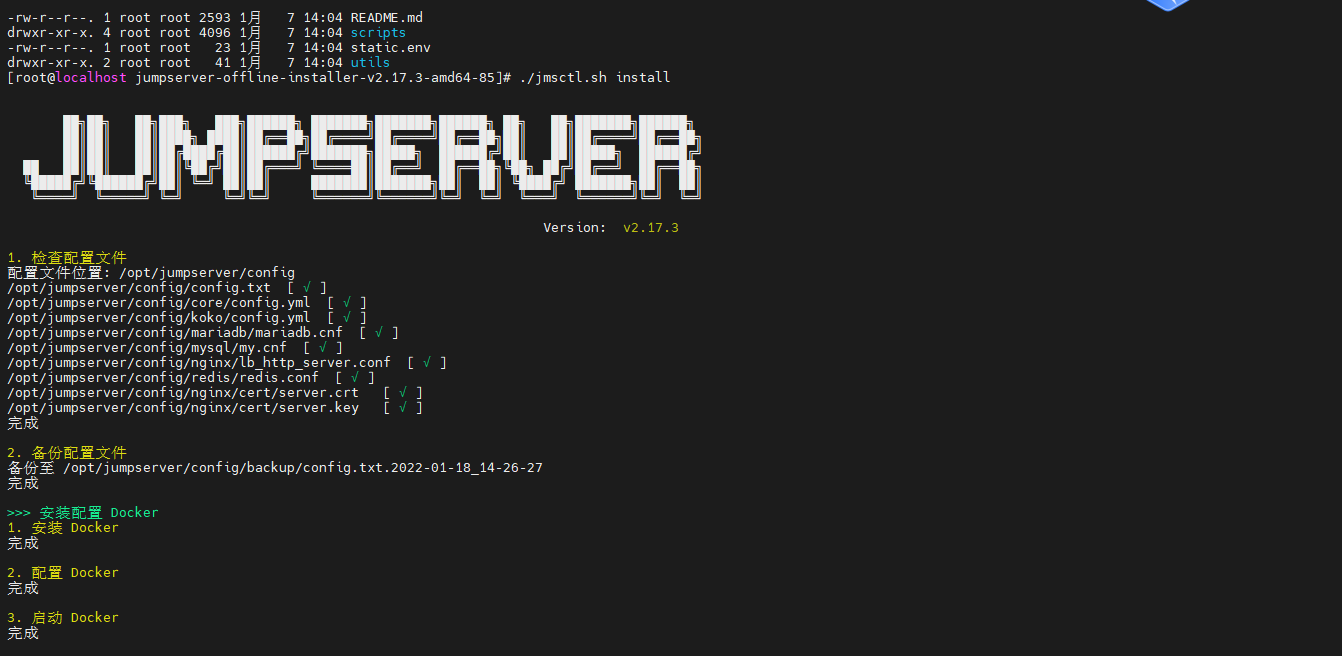Viewport: 1342px width, 656px height.
Task: Click the 配置 Docker step label
Action: [x=63, y=572]
